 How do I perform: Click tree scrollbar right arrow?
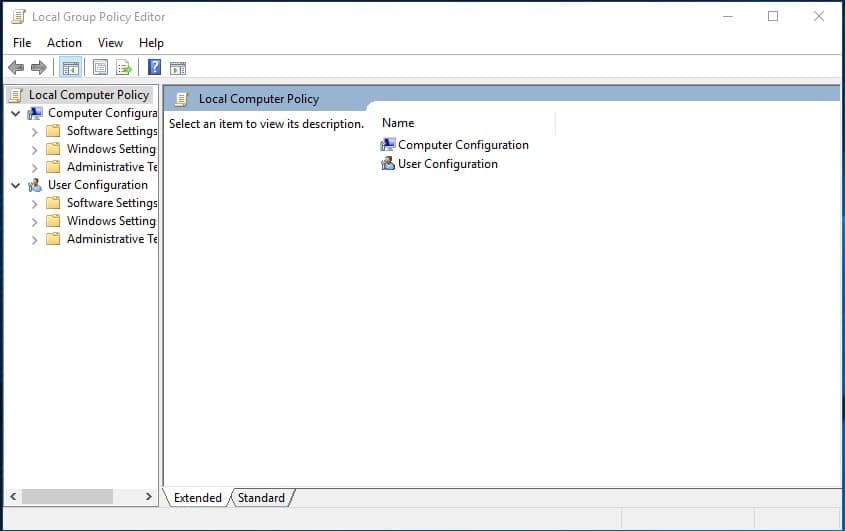coord(149,496)
